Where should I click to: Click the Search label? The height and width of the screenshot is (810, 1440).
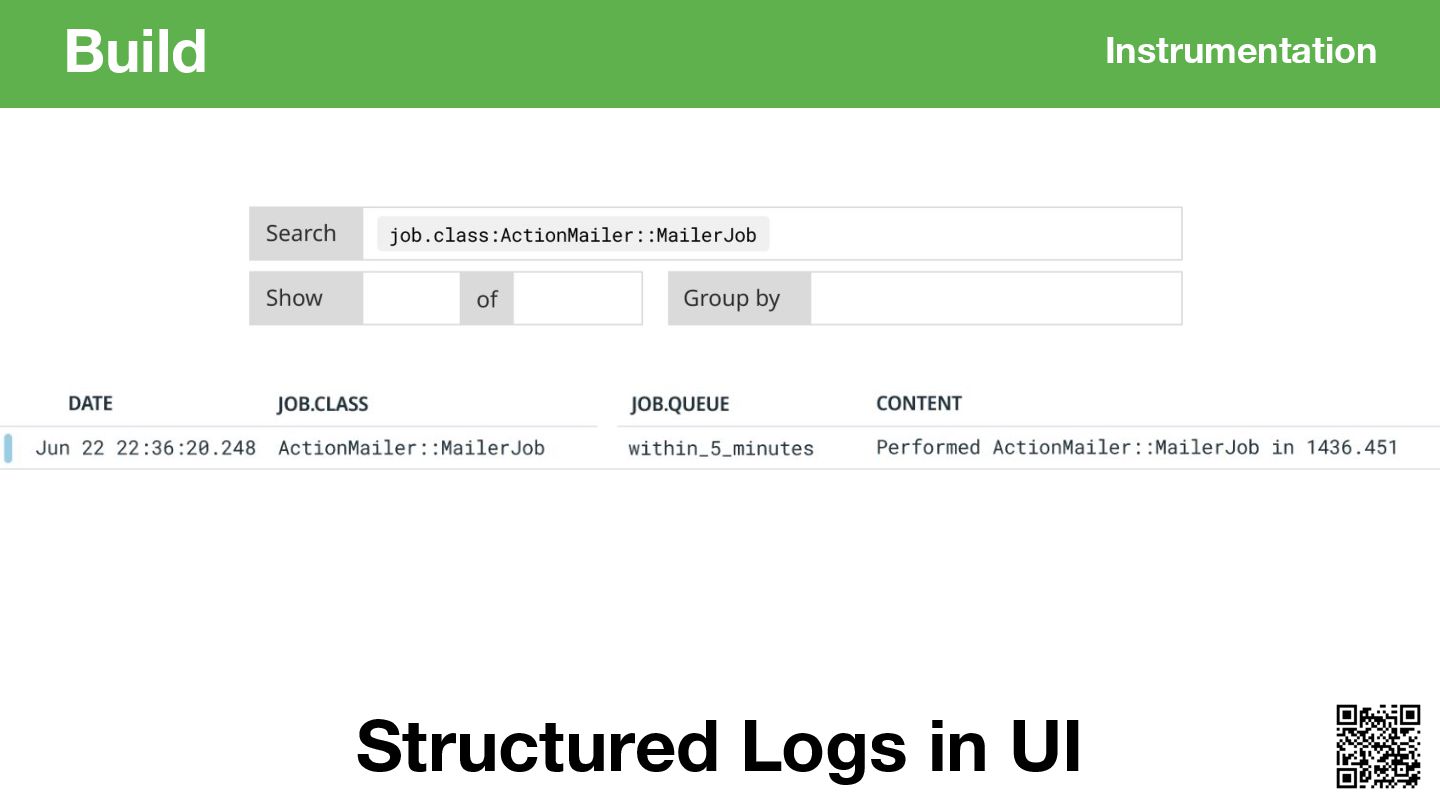point(301,233)
